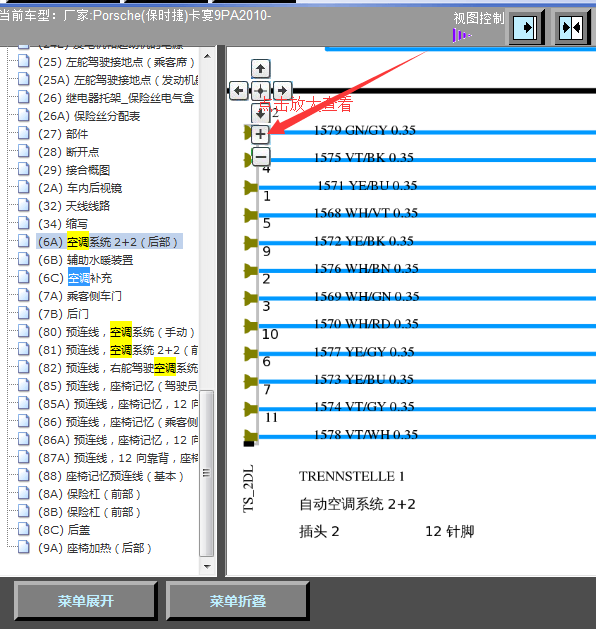Click document icon beside (8C) 后盖
This screenshot has height=632, width=596.
[24, 528]
